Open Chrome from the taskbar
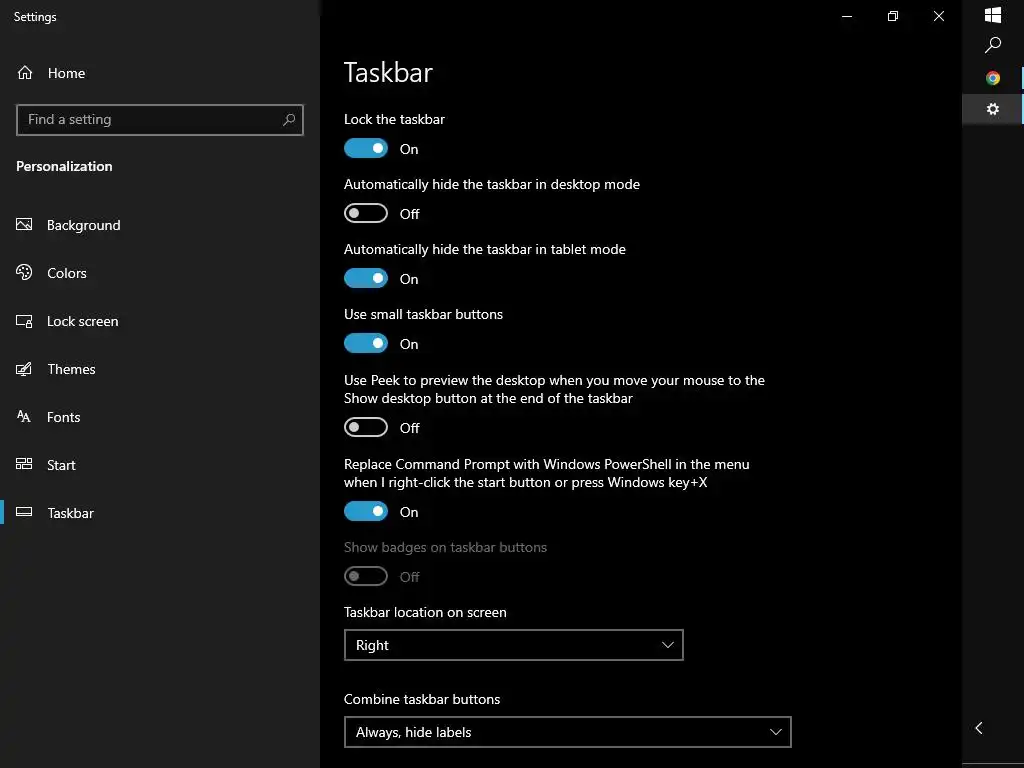 pyautogui.click(x=993, y=78)
